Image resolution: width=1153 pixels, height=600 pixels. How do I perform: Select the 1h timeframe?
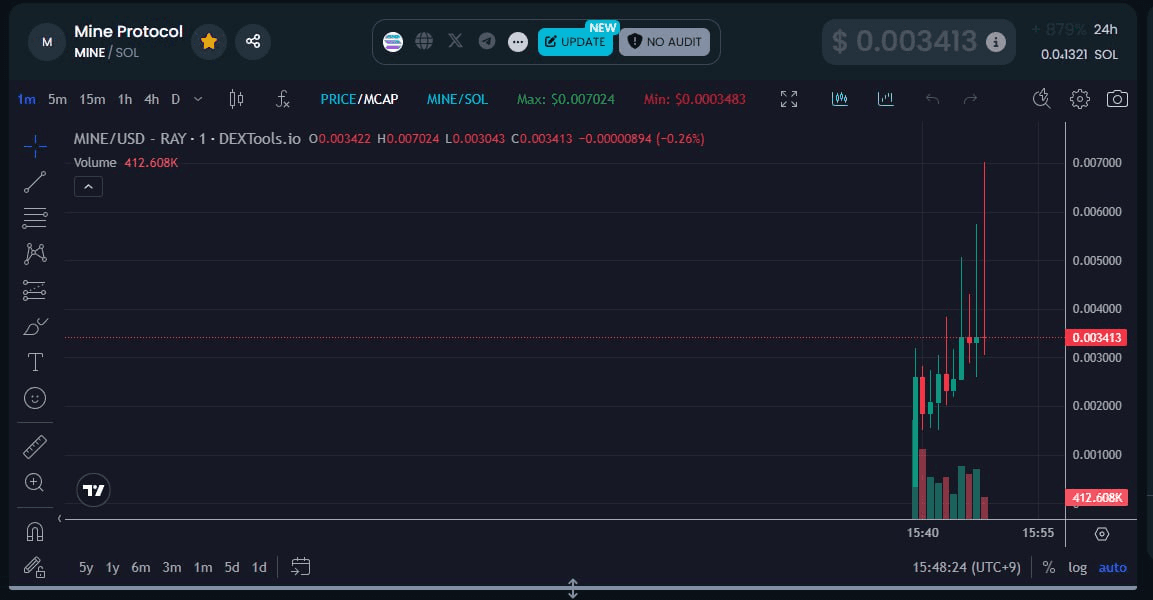point(125,99)
